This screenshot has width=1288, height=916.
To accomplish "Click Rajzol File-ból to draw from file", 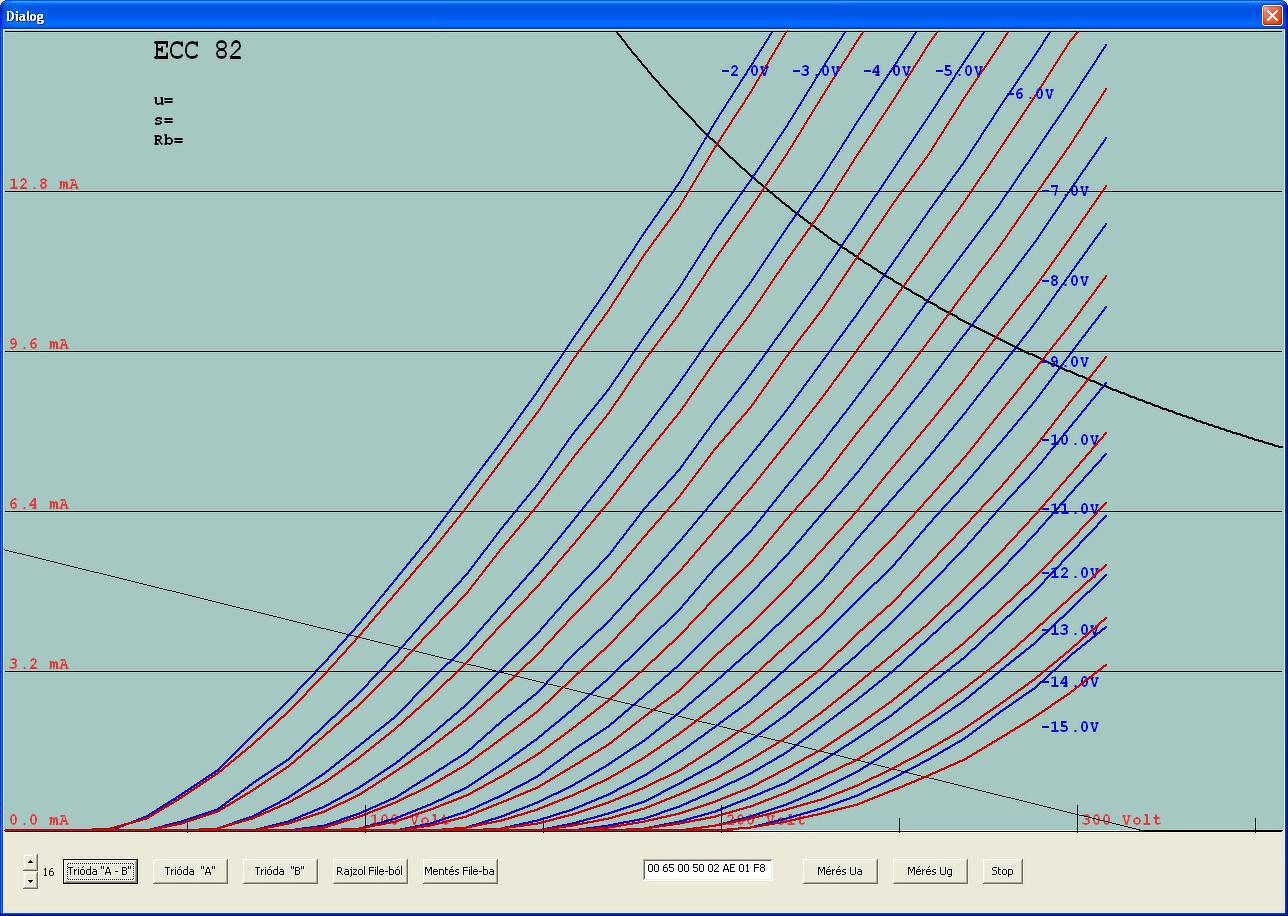I will (x=370, y=871).
